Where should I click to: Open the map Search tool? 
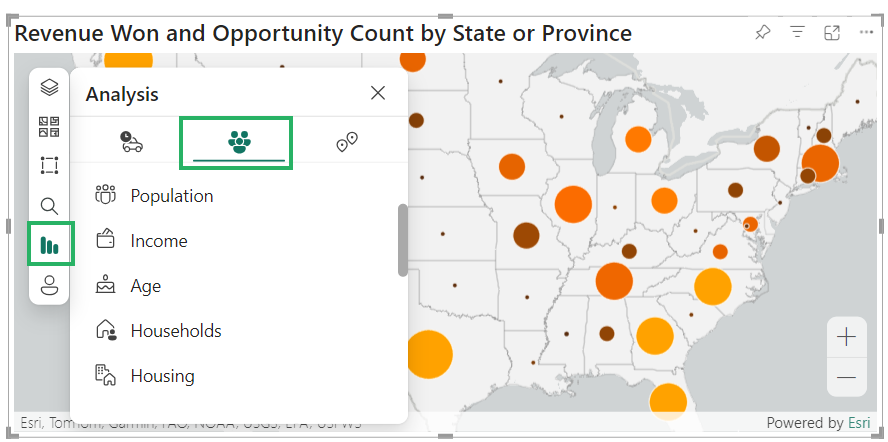pyautogui.click(x=49, y=206)
